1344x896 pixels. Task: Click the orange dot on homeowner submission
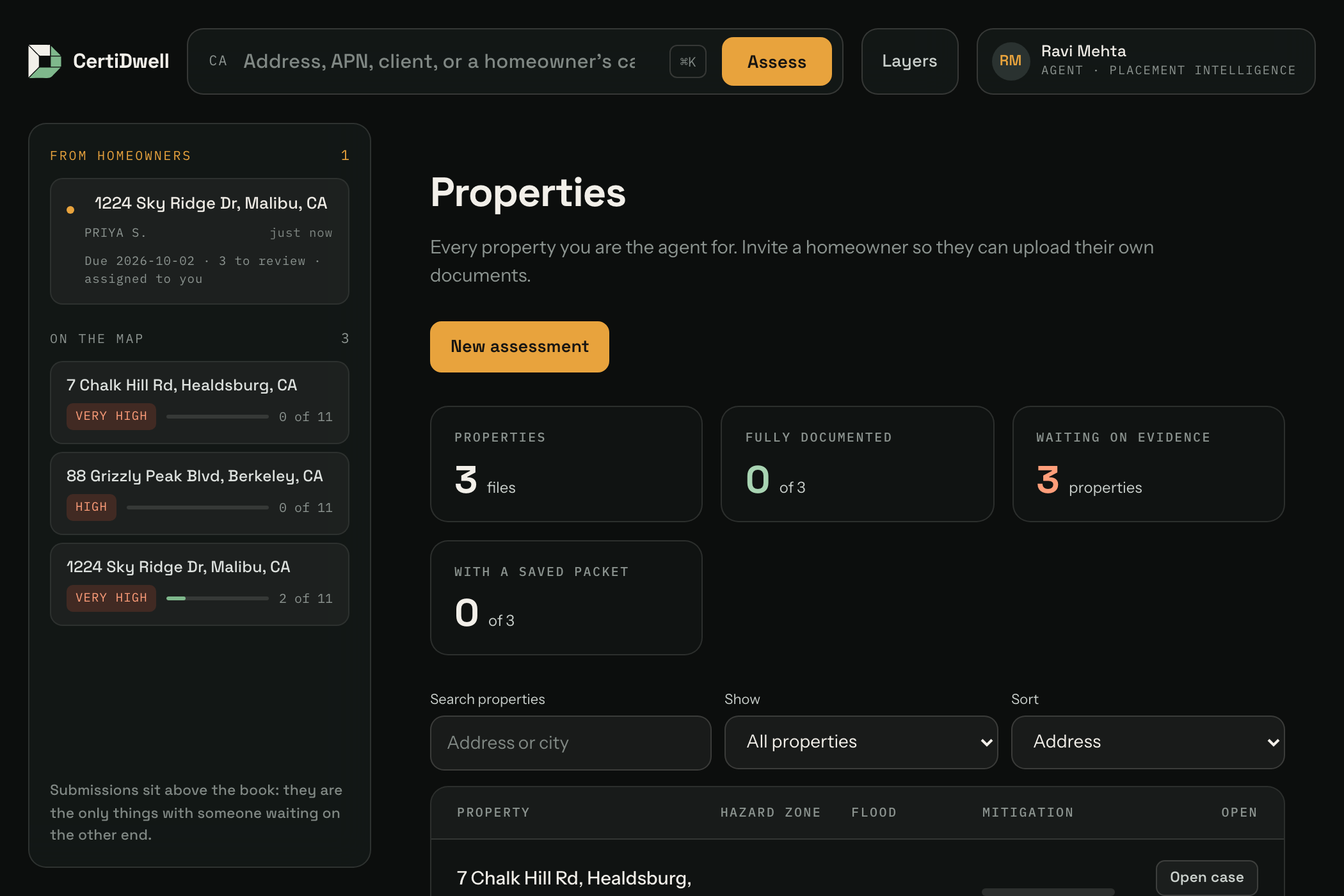(70, 210)
